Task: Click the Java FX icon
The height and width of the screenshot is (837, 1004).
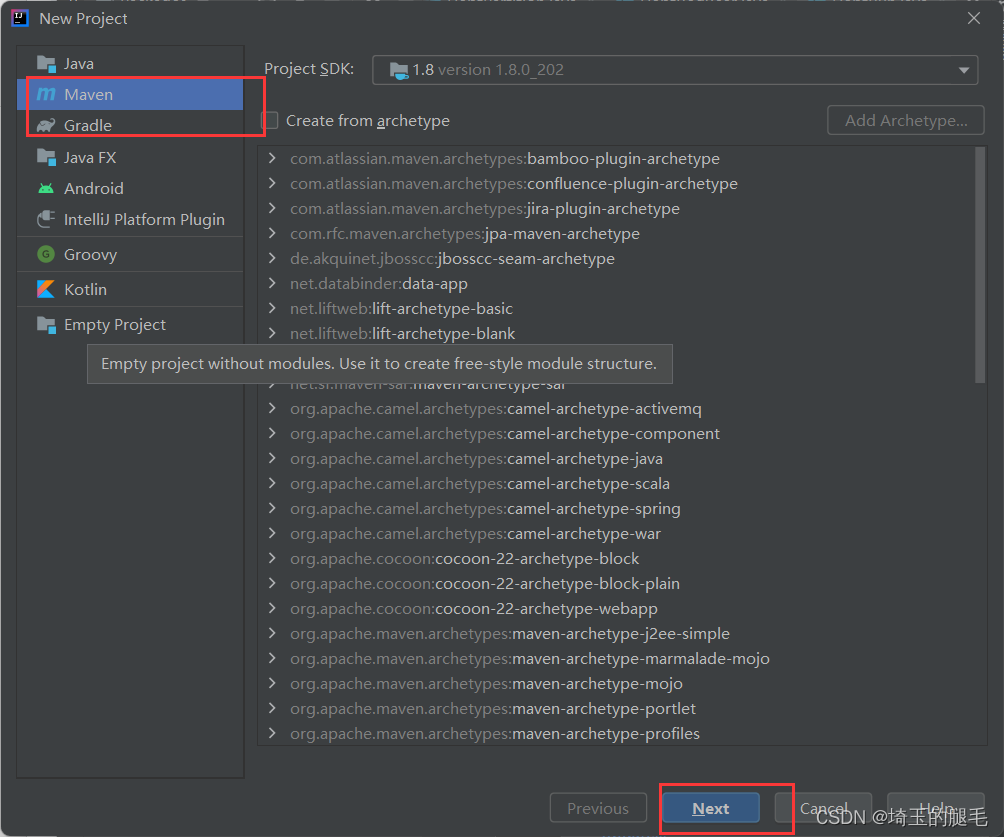Action: (x=46, y=157)
